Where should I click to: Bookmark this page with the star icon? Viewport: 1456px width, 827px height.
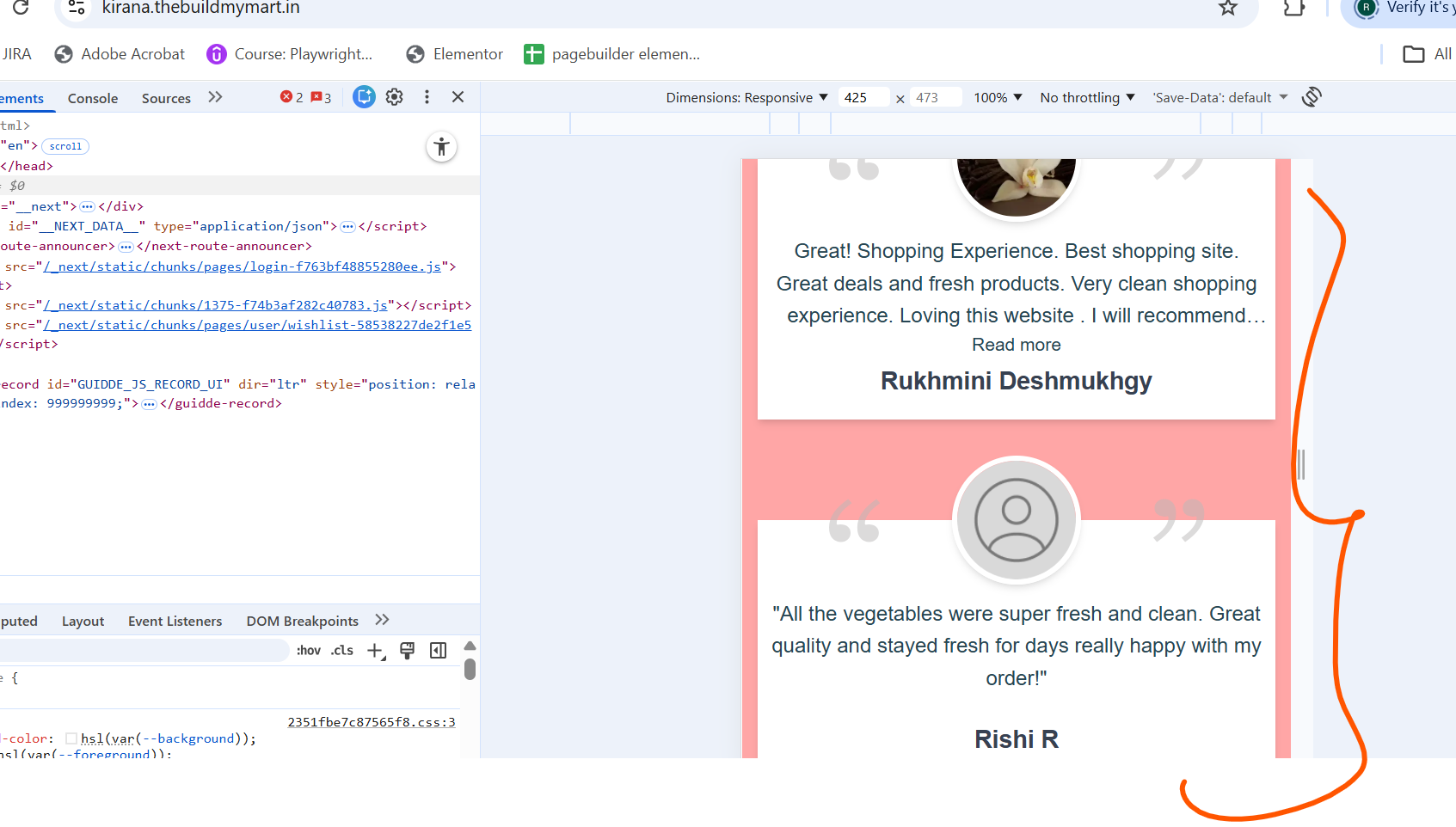pyautogui.click(x=1228, y=8)
